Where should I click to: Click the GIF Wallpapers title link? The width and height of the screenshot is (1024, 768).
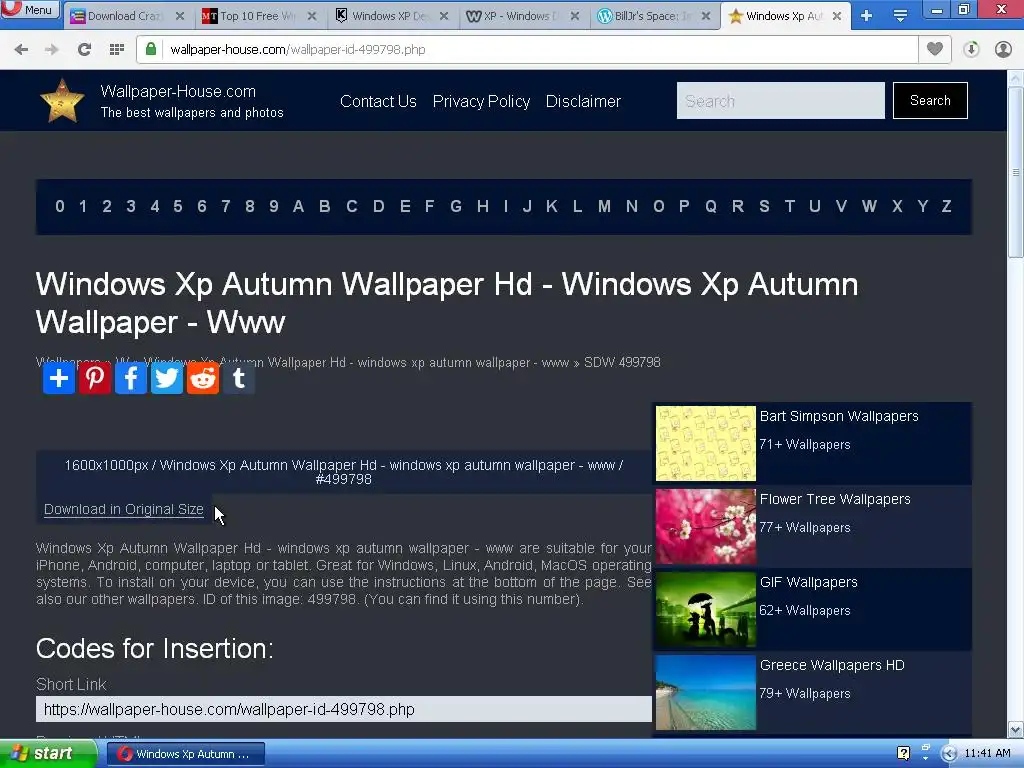pos(808,582)
